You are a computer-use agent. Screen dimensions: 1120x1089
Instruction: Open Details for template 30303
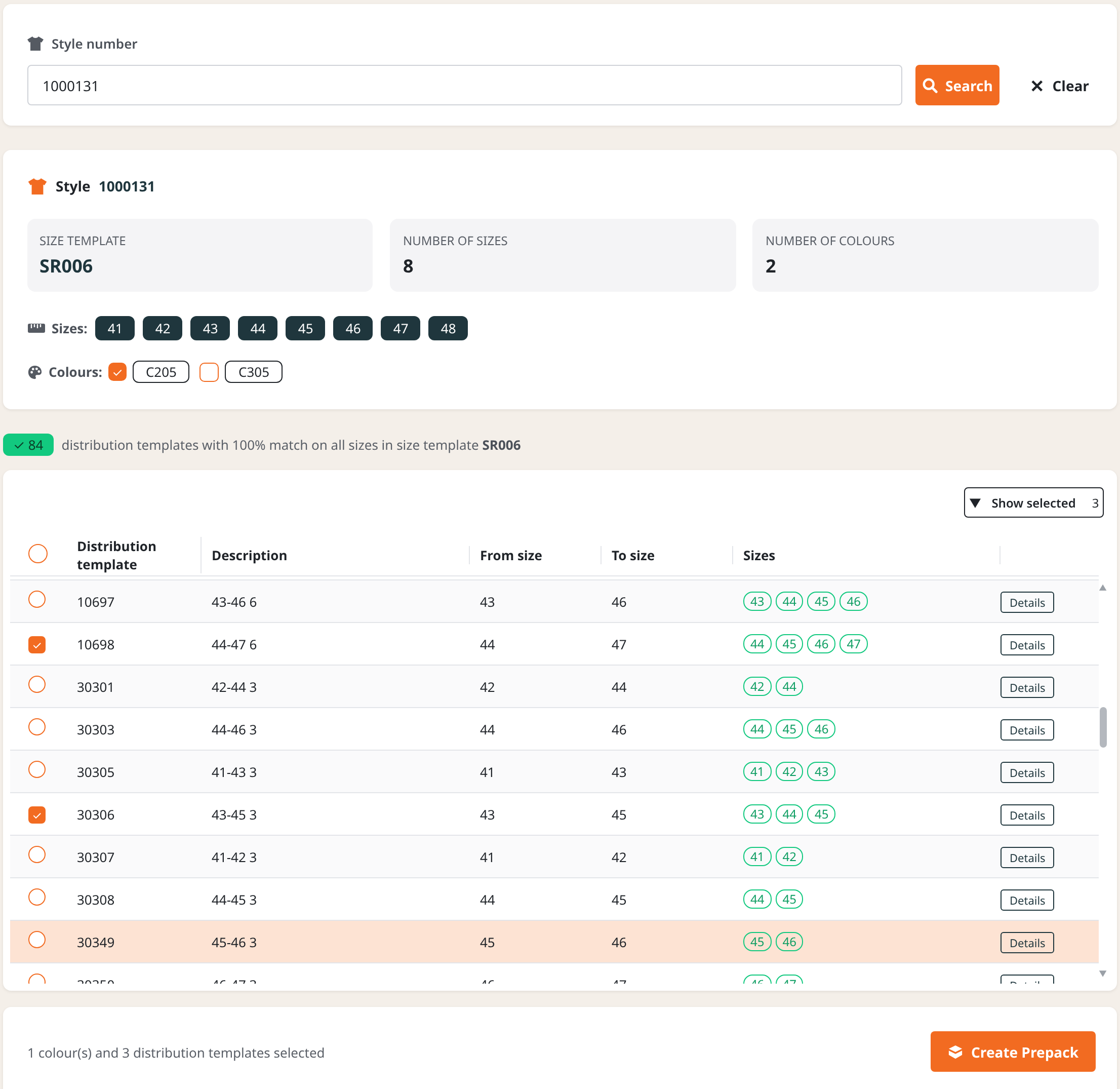tap(1027, 730)
